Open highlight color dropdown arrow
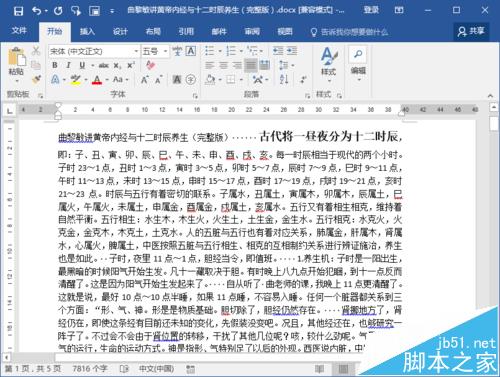This screenshot has width=500, height=377. [86, 80]
